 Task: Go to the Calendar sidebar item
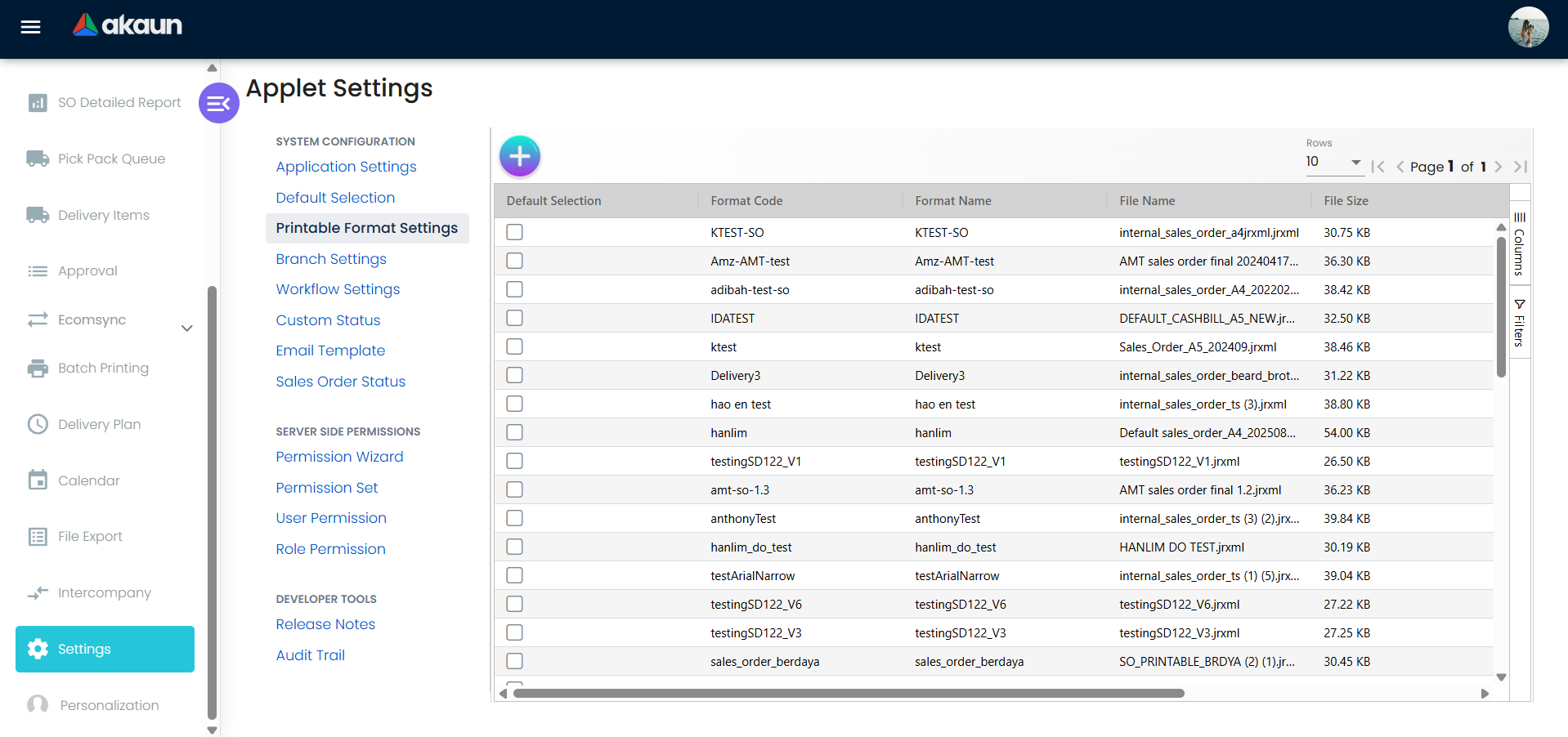pos(88,480)
